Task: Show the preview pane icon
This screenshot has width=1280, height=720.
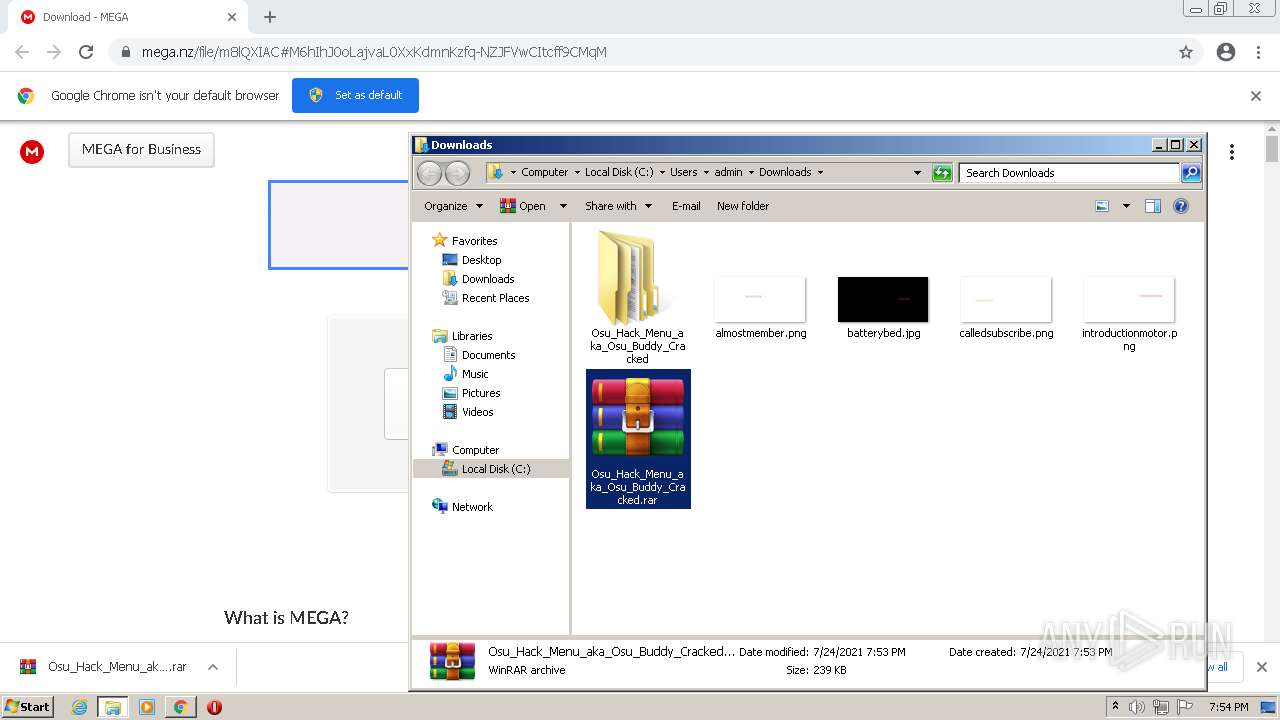Action: point(1153,206)
